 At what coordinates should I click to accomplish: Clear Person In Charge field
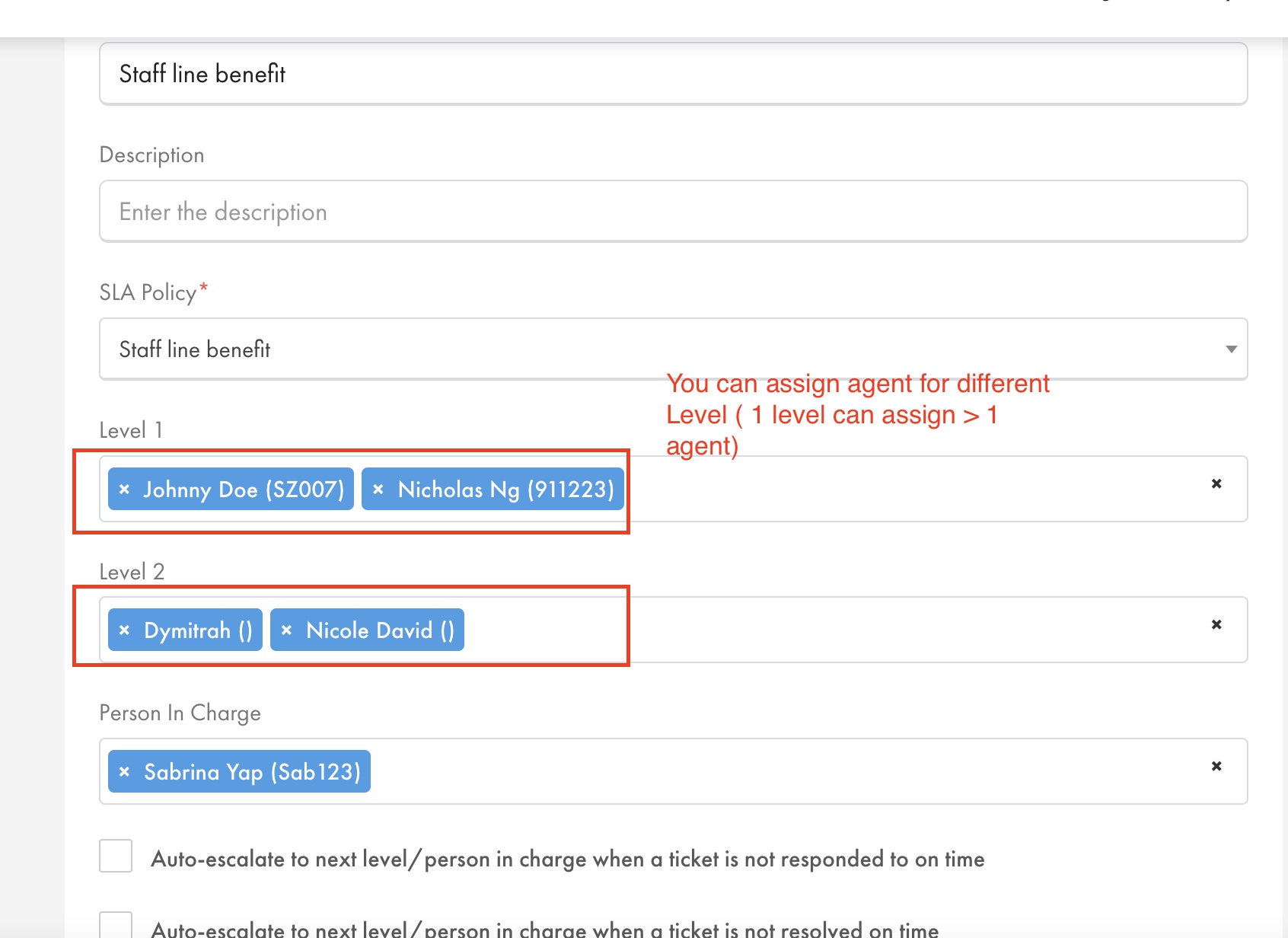(x=1216, y=766)
